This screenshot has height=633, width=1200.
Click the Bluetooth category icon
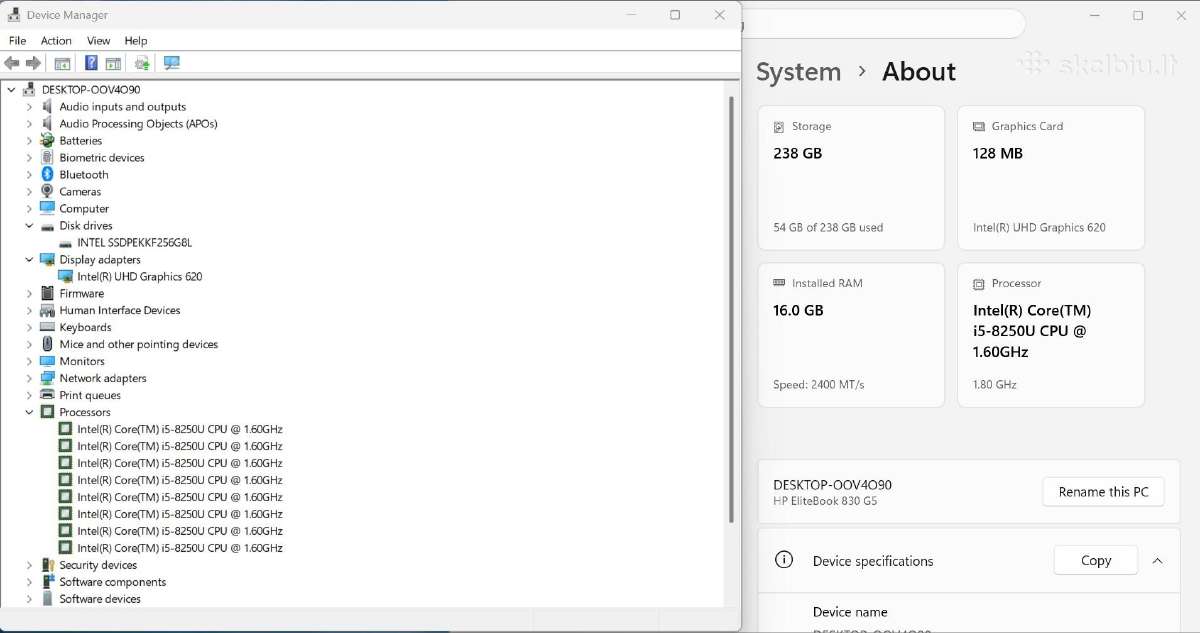click(47, 174)
